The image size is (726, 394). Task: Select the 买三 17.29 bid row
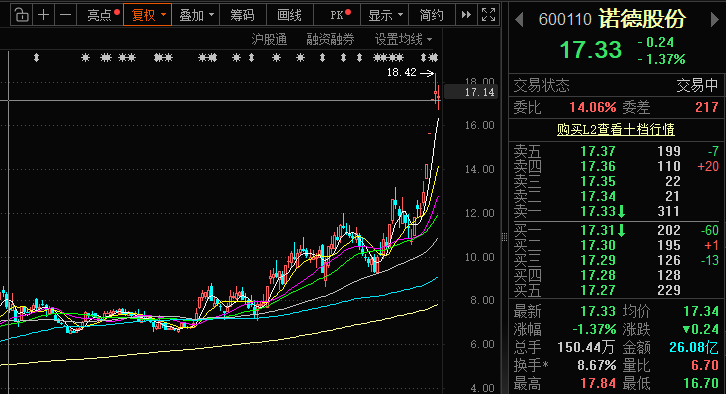[x=616, y=260]
